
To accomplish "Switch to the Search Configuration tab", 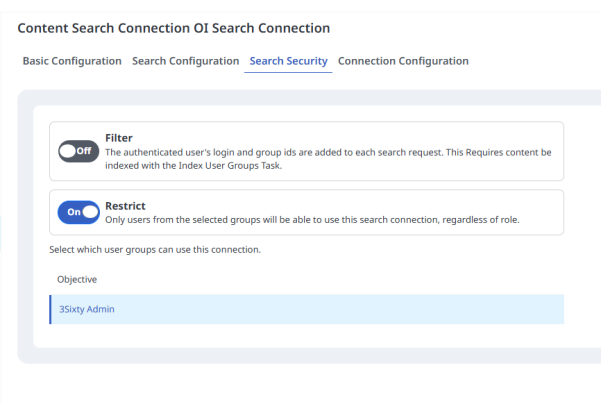I will tap(185, 61).
